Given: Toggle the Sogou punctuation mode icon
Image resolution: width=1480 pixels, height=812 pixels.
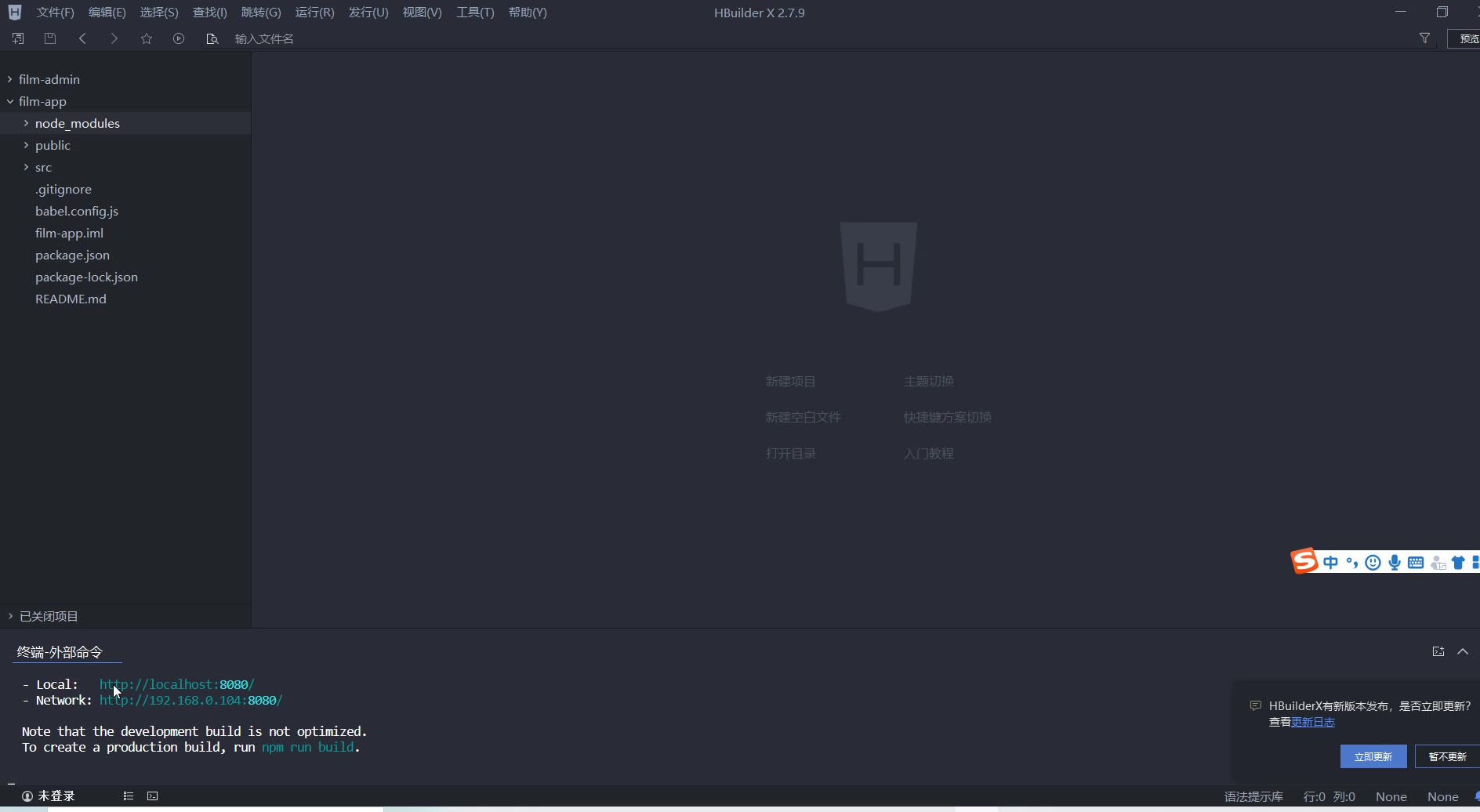Looking at the screenshot, I should (1351, 562).
